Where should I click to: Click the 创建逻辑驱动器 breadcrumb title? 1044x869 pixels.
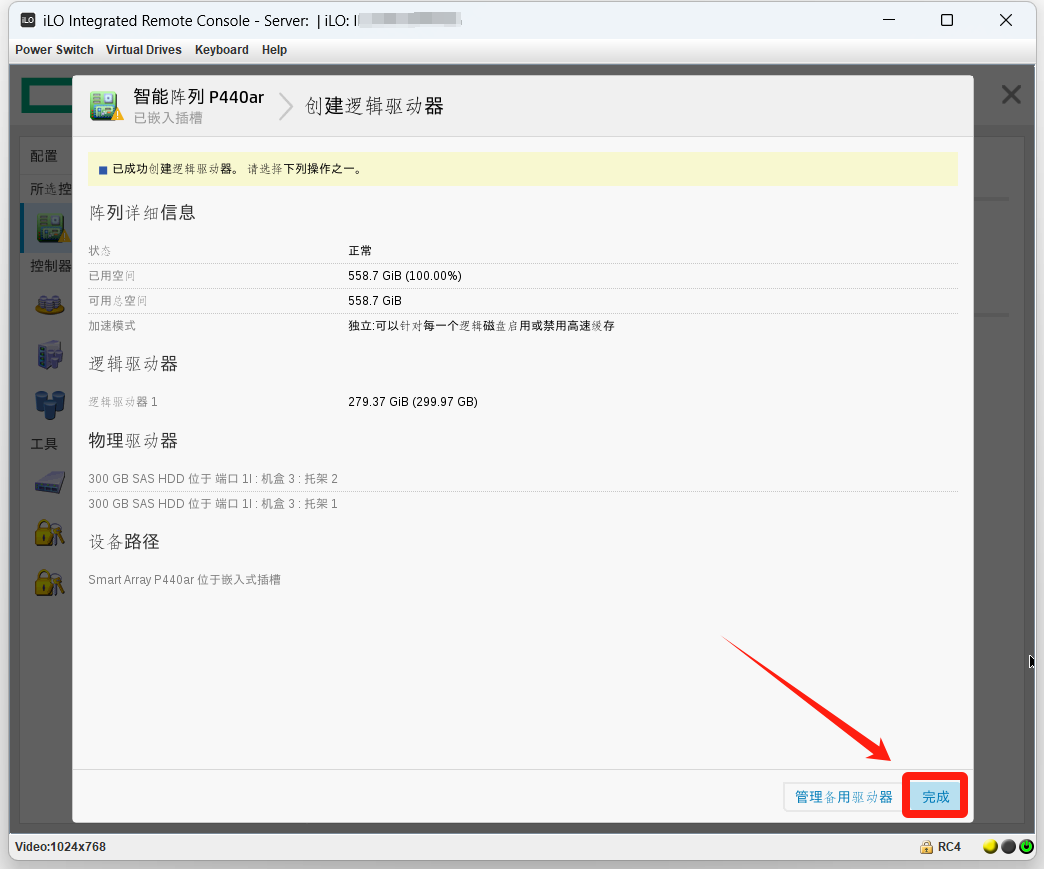tap(374, 106)
